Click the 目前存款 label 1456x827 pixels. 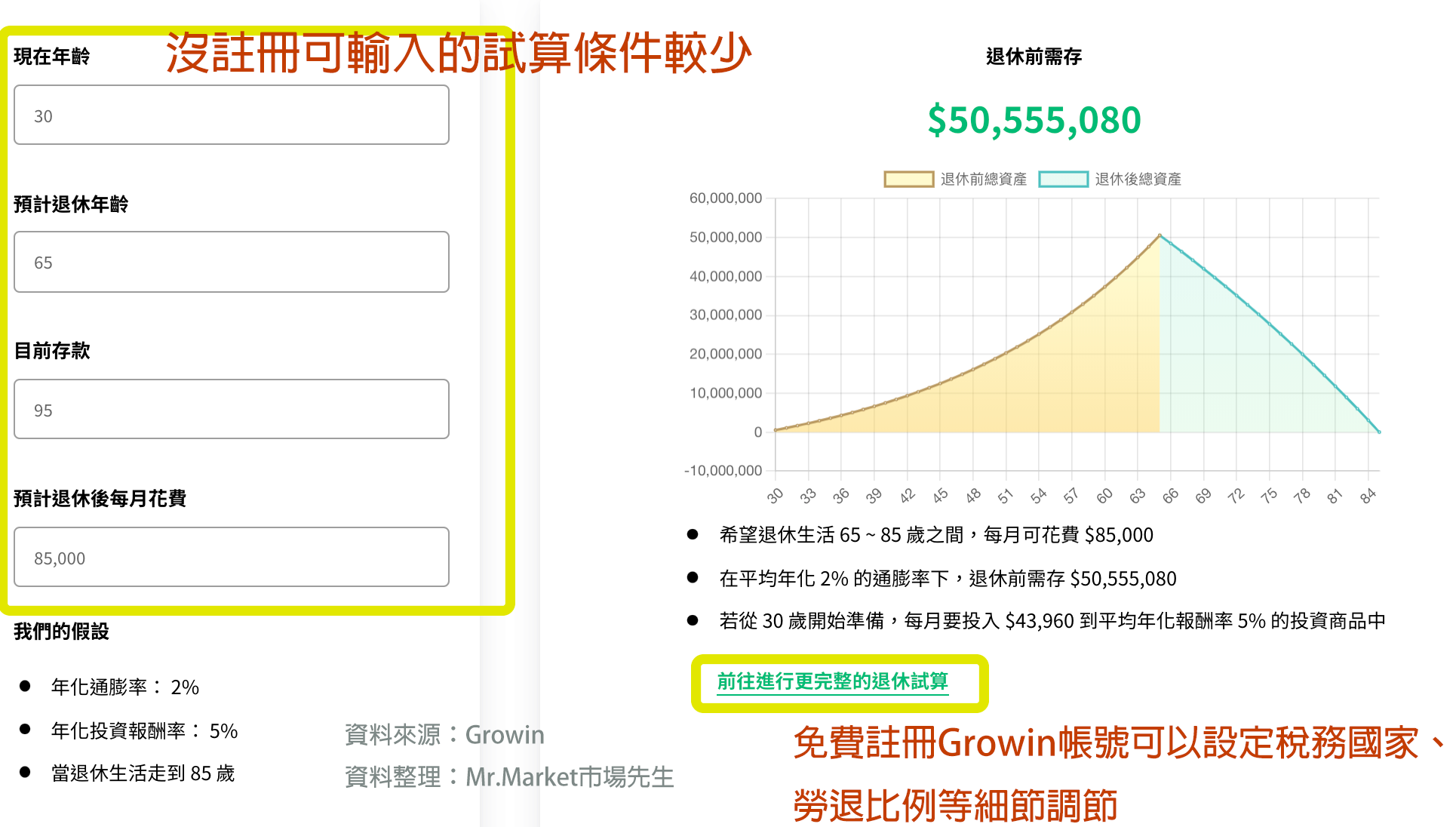pos(52,351)
